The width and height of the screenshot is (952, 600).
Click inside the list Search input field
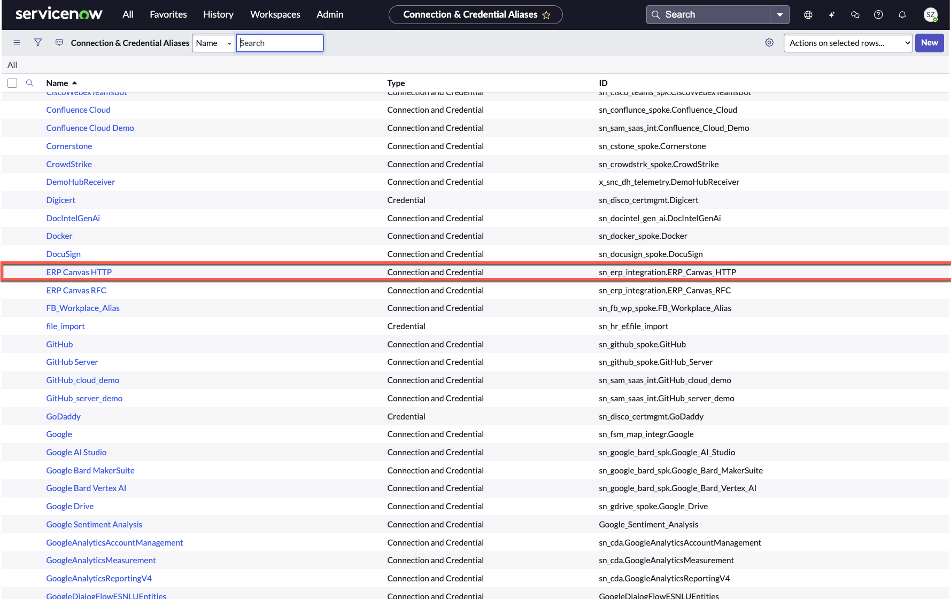[x=280, y=43]
